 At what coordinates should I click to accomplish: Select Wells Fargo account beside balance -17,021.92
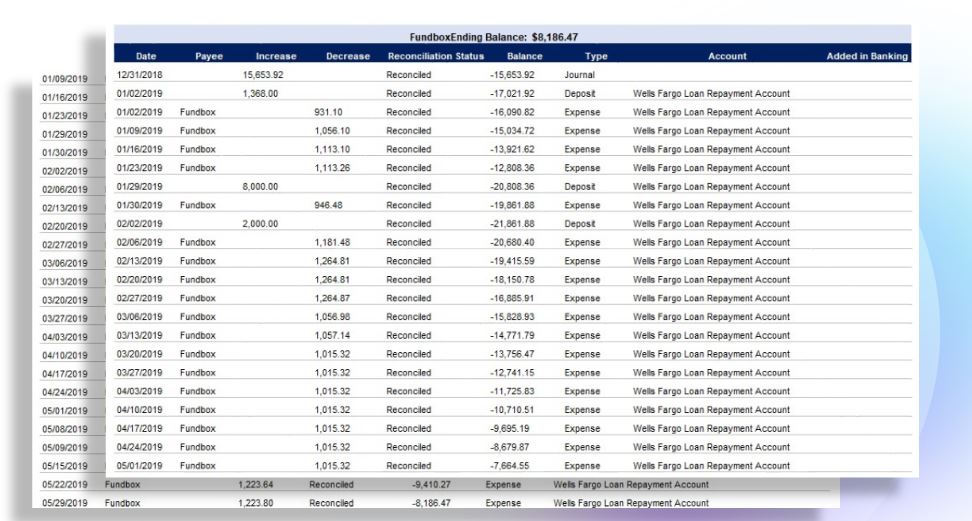coord(711,93)
